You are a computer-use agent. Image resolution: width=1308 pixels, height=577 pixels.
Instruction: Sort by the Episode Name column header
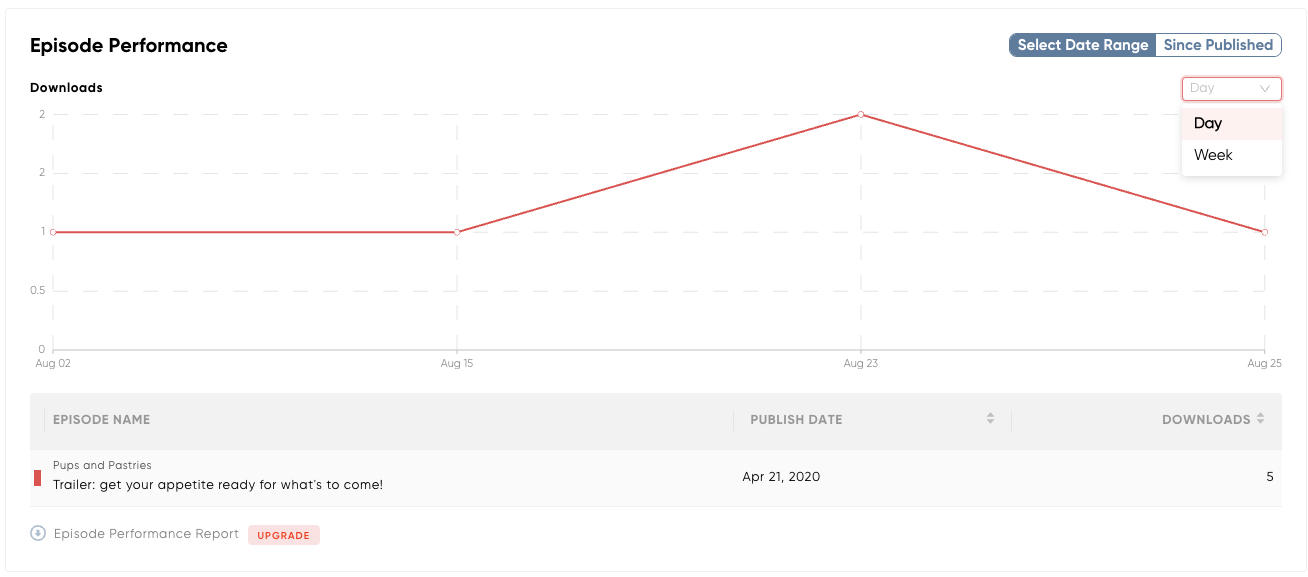[101, 420]
